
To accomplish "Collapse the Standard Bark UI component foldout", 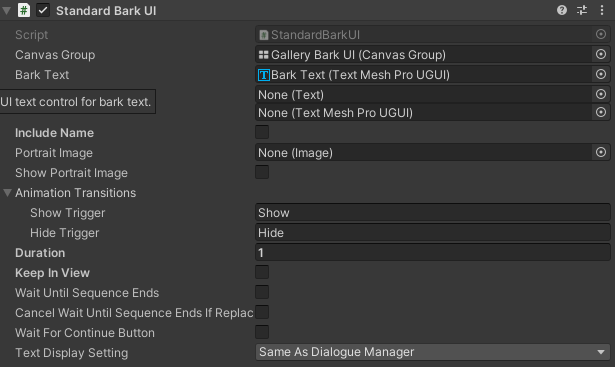I will 7,11.
